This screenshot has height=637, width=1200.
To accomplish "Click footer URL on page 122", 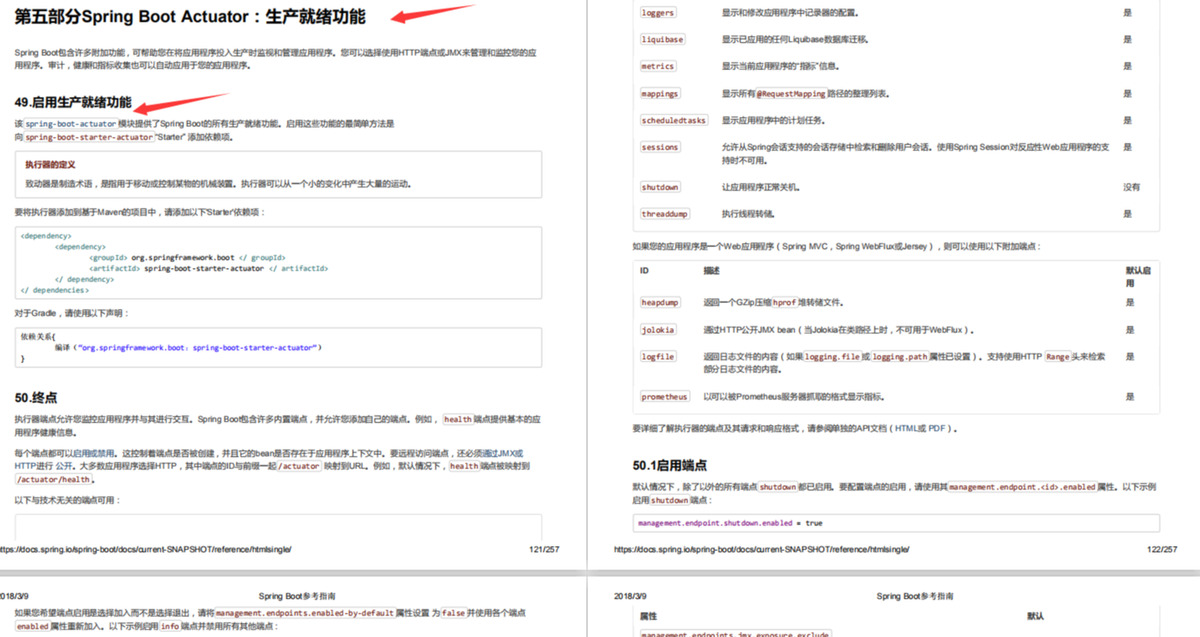I will tap(761, 550).
